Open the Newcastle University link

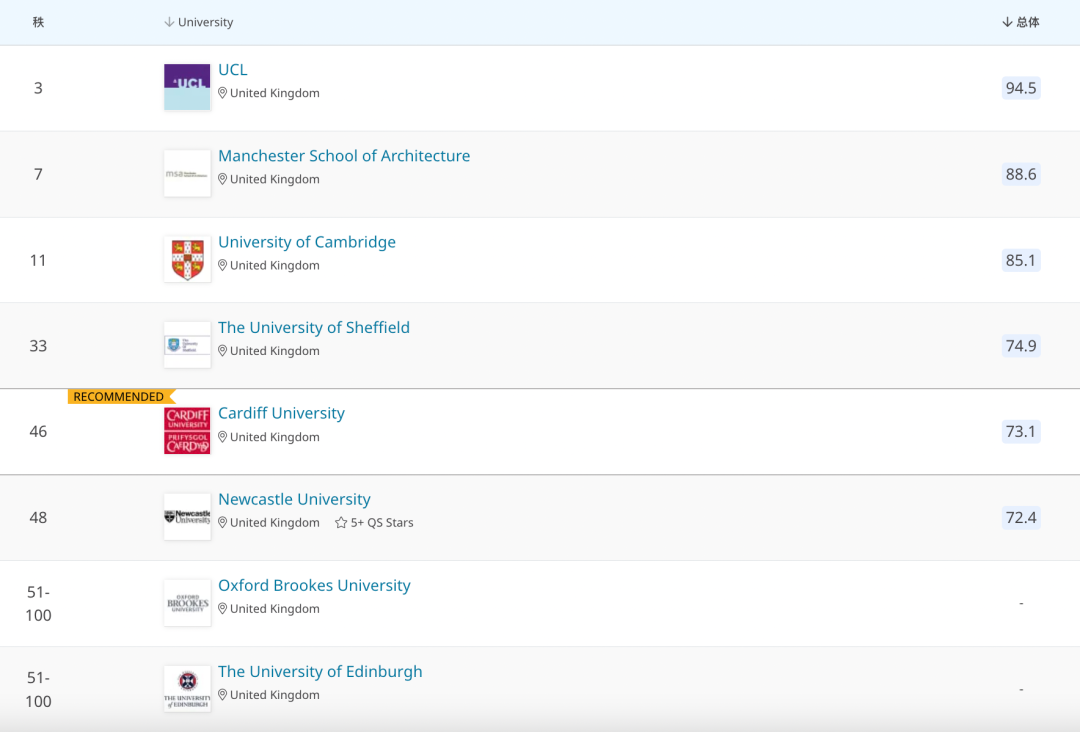[x=294, y=500]
